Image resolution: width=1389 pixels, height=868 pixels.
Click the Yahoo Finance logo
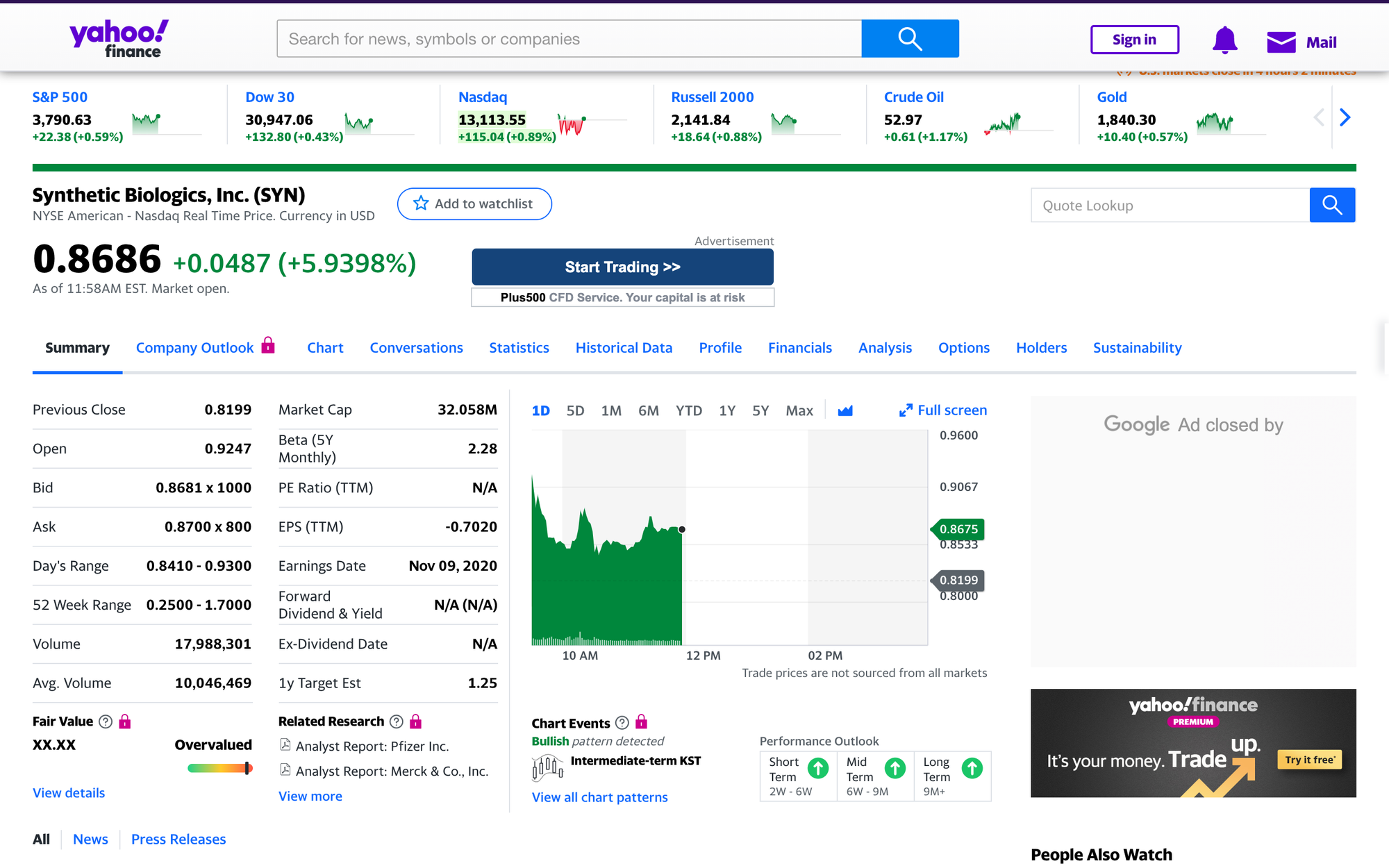119,39
